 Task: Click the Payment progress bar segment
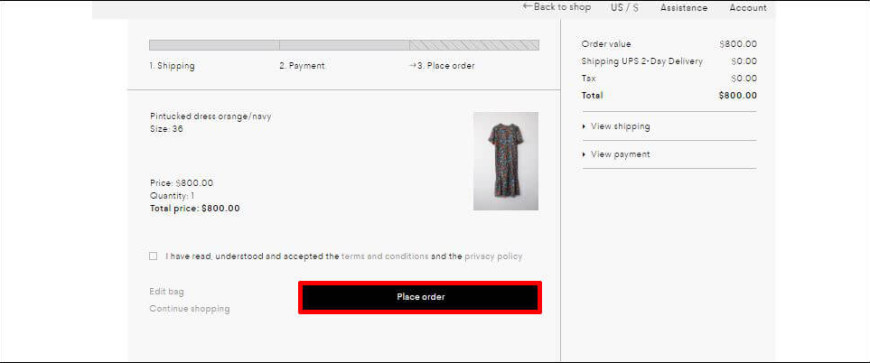(344, 45)
